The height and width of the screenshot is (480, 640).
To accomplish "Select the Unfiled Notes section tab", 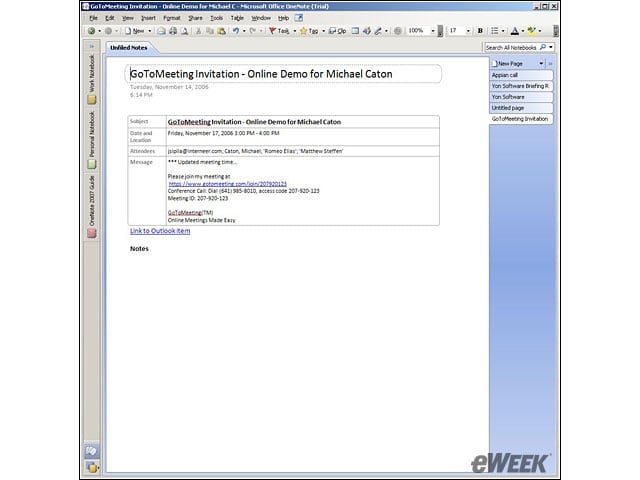I will click(x=129, y=48).
